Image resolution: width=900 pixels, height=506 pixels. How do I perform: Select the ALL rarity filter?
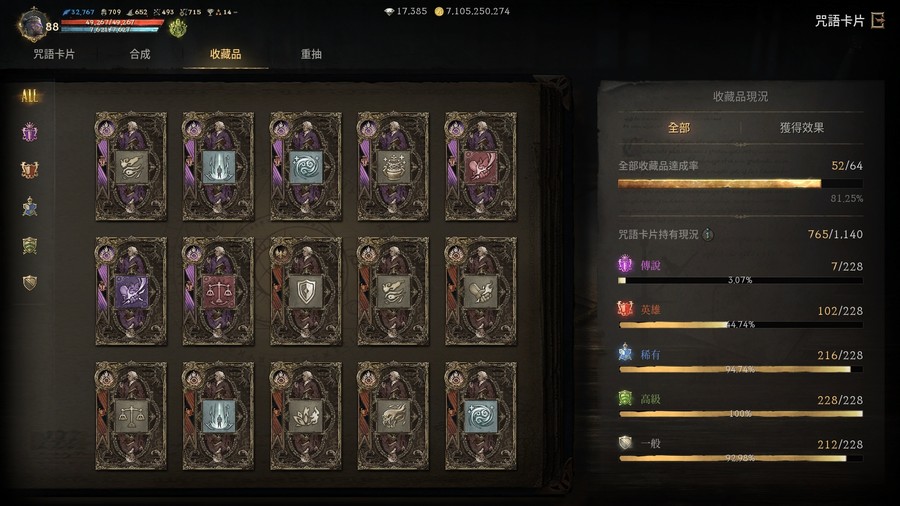pyautogui.click(x=30, y=96)
